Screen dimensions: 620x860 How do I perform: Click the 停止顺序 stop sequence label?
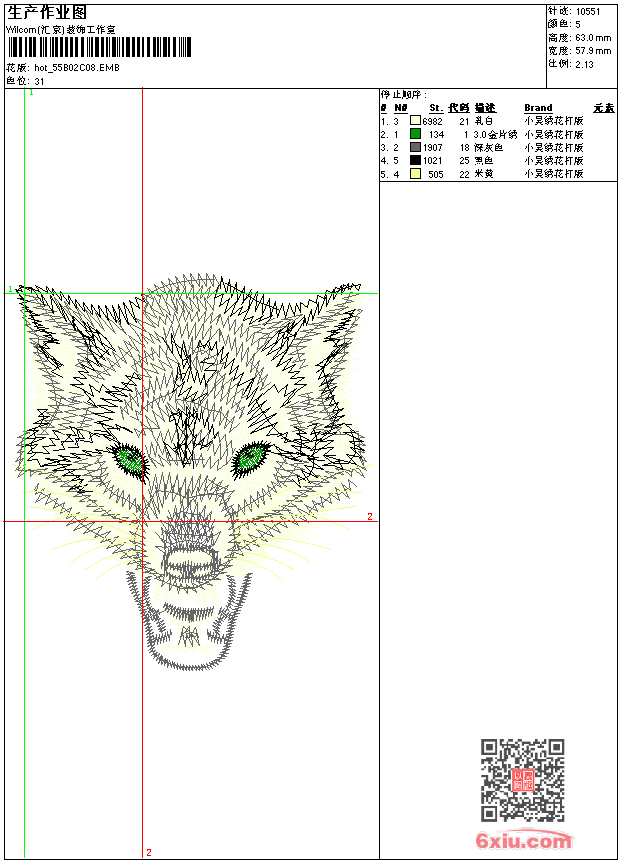[403, 95]
